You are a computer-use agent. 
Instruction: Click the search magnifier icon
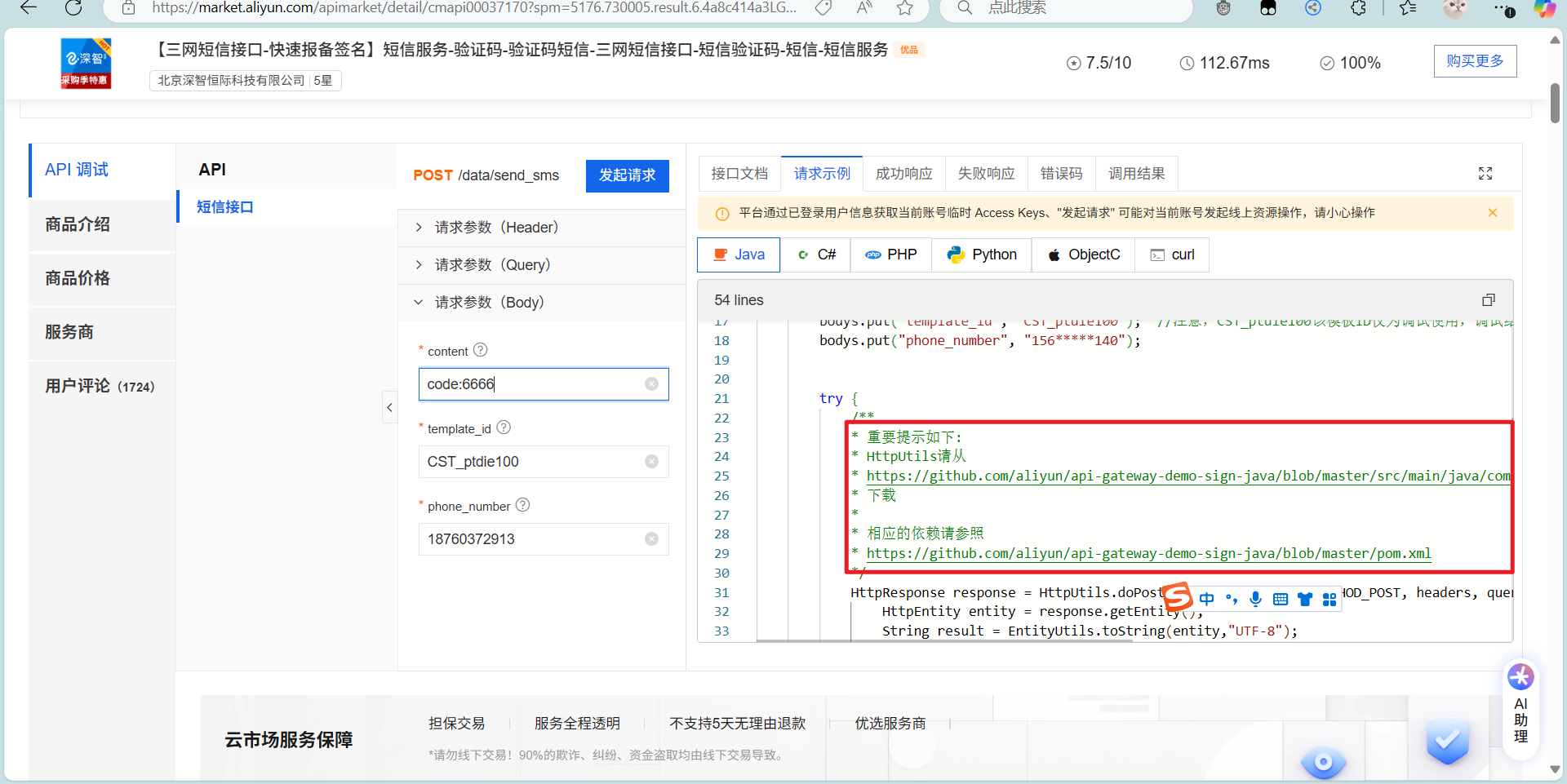(965, 7)
